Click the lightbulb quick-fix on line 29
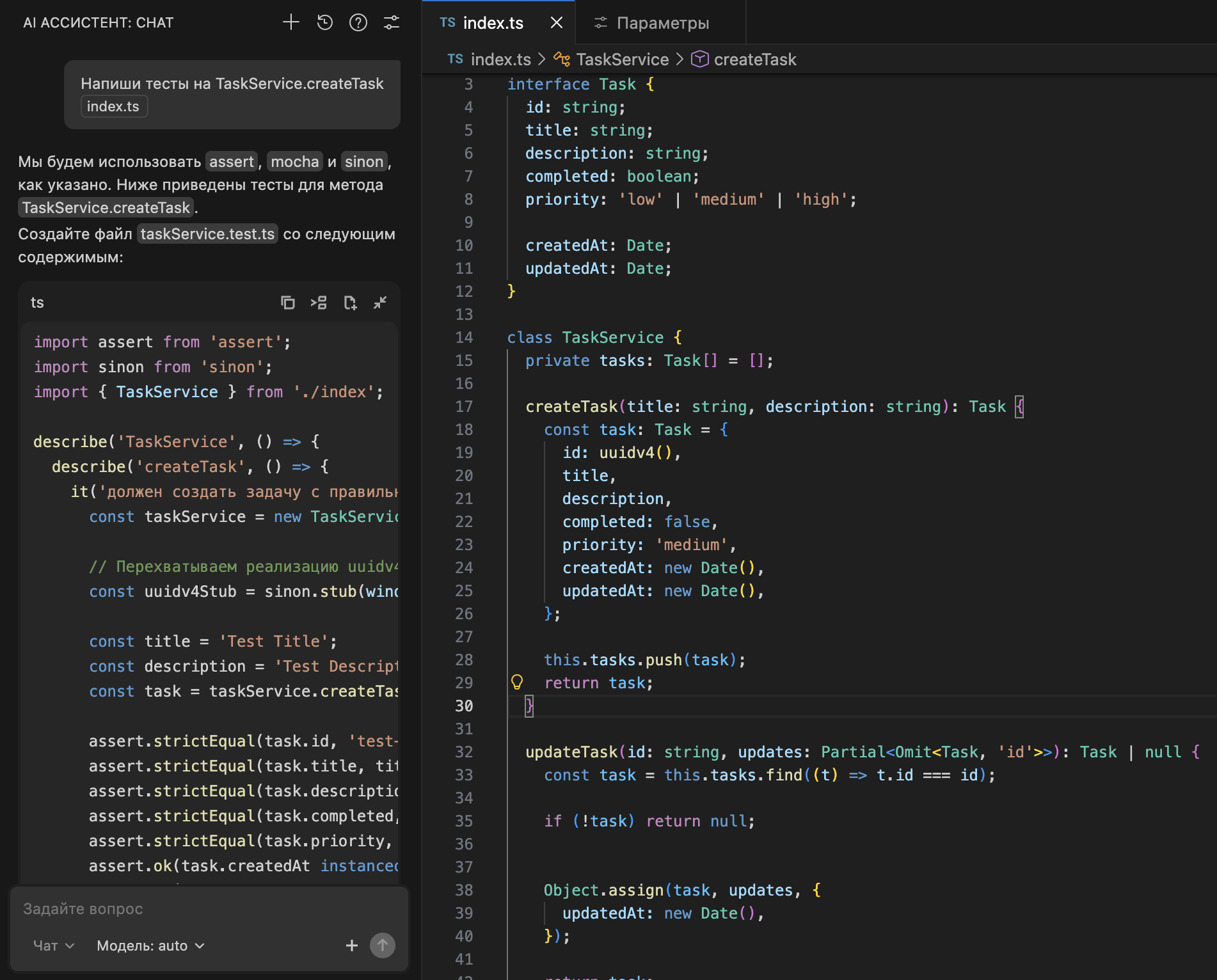Viewport: 1217px width, 980px height. [x=517, y=683]
